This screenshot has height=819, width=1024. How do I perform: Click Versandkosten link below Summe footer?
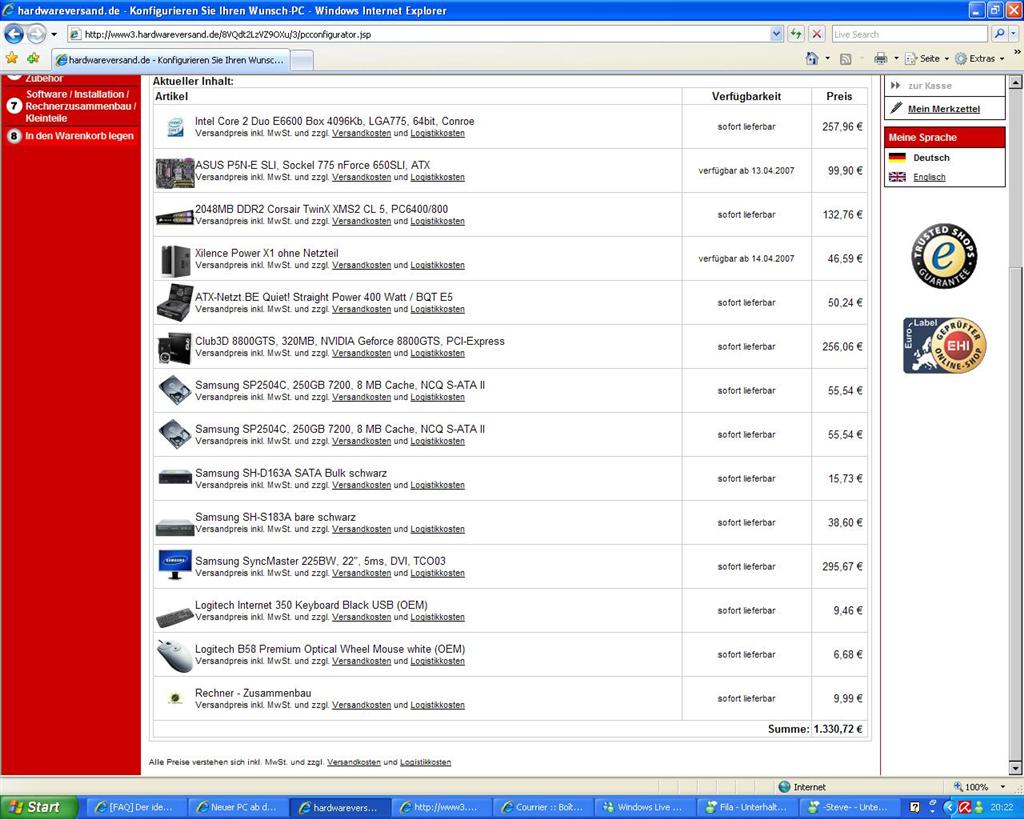point(353,762)
